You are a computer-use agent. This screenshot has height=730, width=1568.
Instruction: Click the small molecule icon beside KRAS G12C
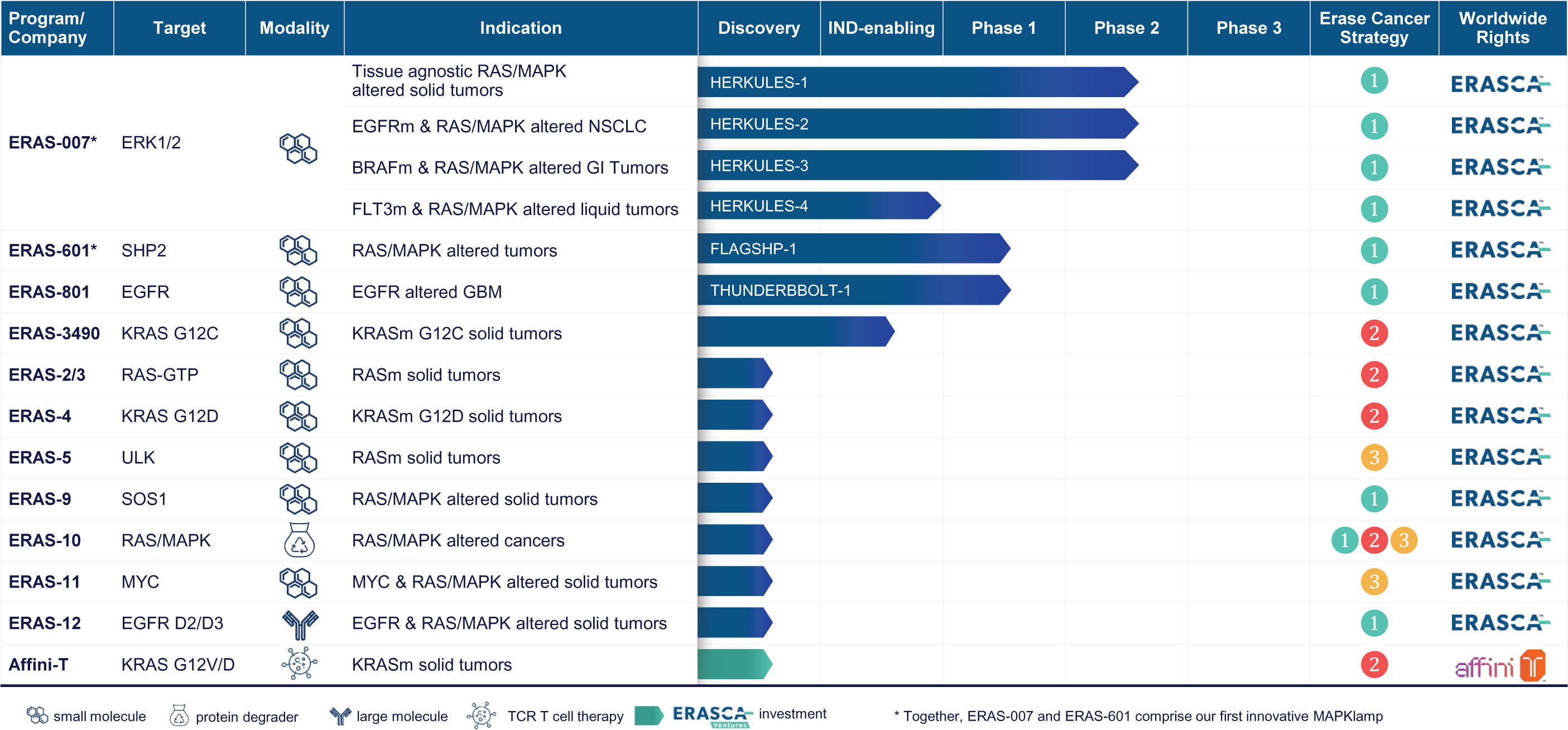point(299,333)
